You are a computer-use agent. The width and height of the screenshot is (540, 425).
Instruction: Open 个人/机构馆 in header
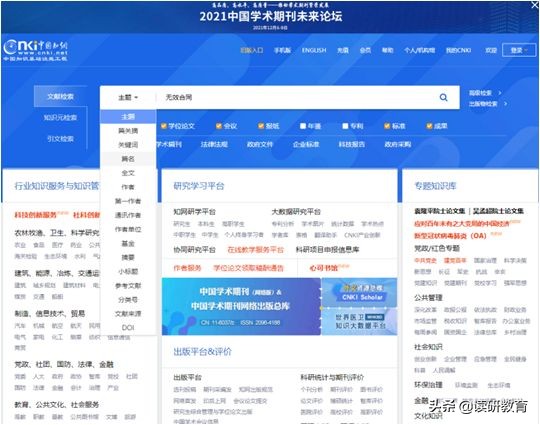coord(419,50)
